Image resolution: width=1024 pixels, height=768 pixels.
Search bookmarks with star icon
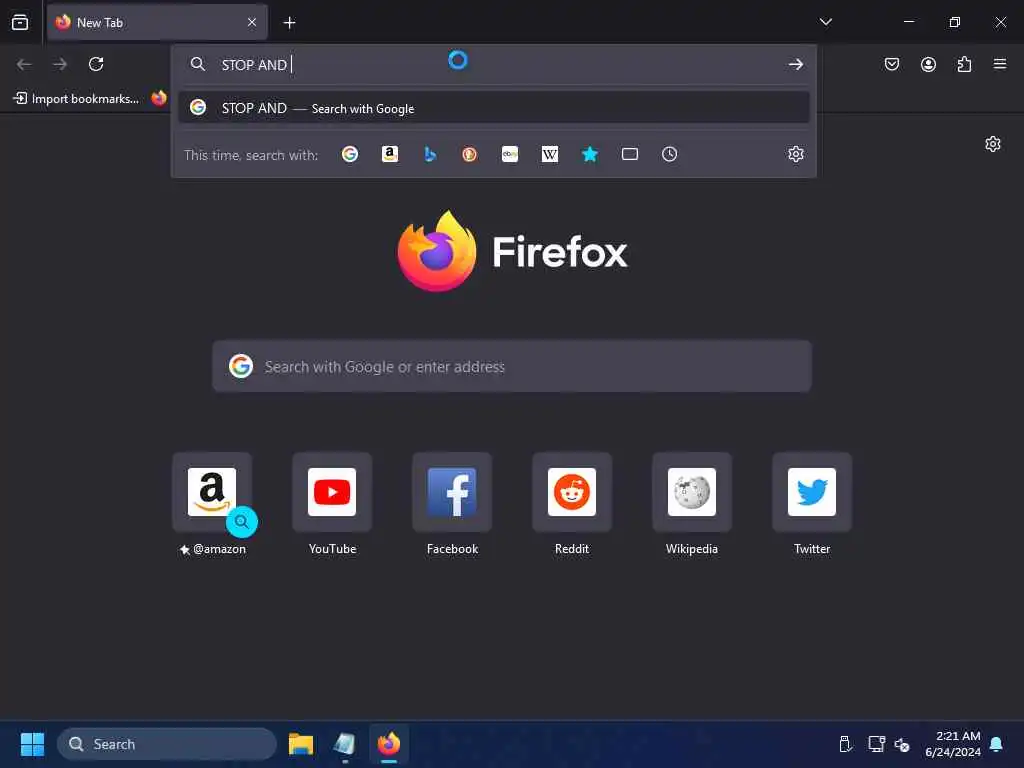[x=590, y=154]
